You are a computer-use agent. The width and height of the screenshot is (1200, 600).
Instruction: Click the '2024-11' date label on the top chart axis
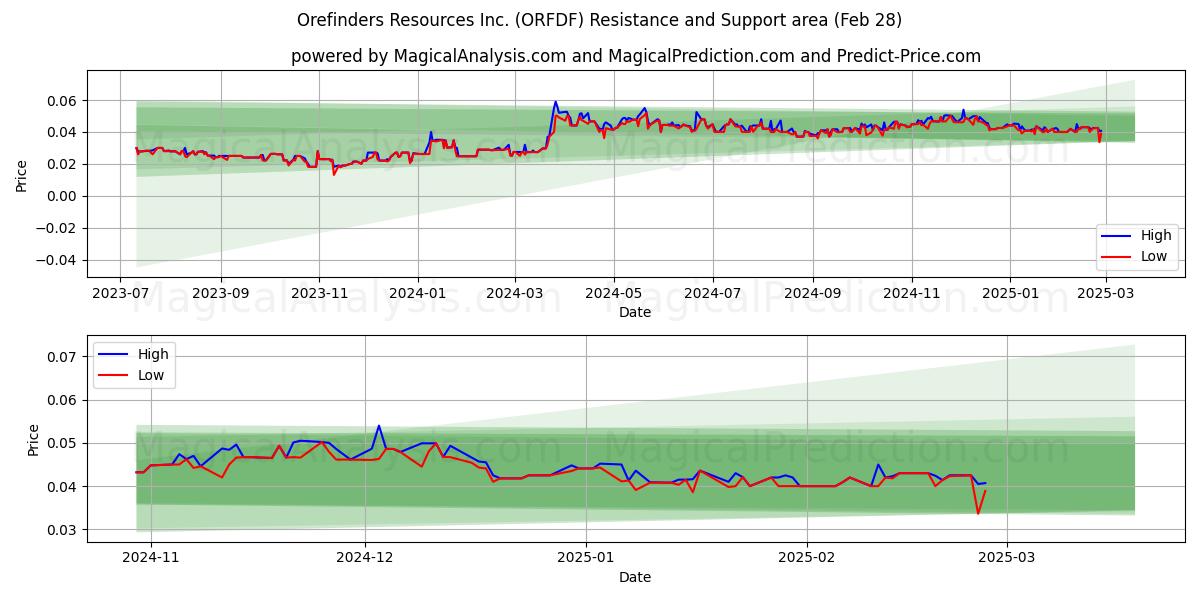coord(911,294)
